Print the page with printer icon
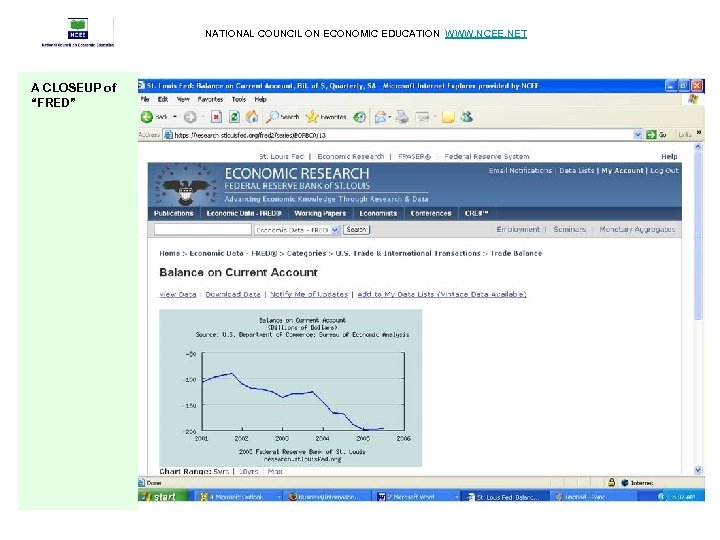 [402, 117]
